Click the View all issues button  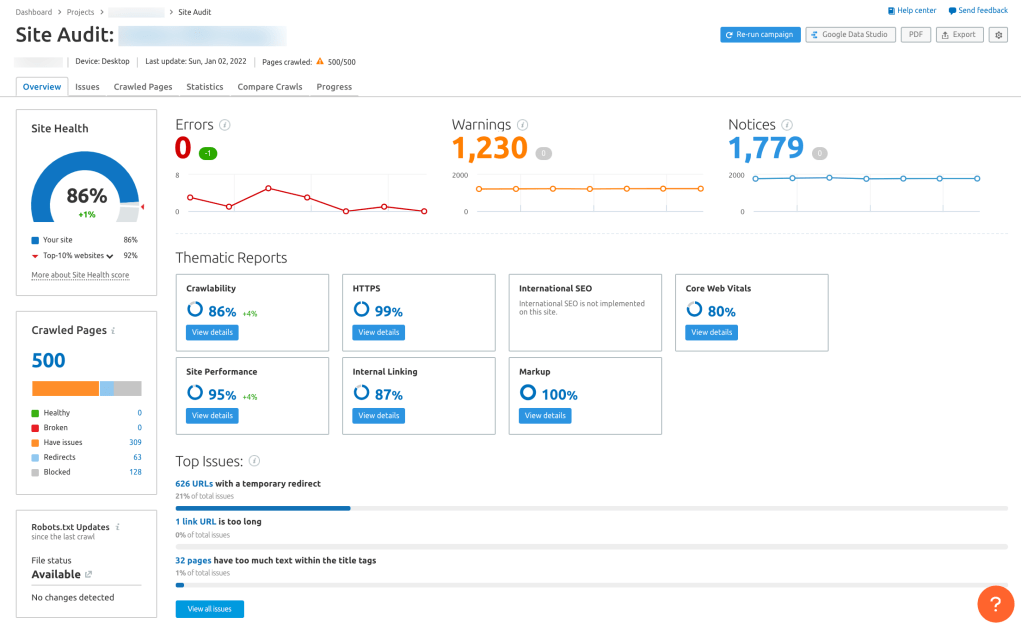[x=209, y=608]
